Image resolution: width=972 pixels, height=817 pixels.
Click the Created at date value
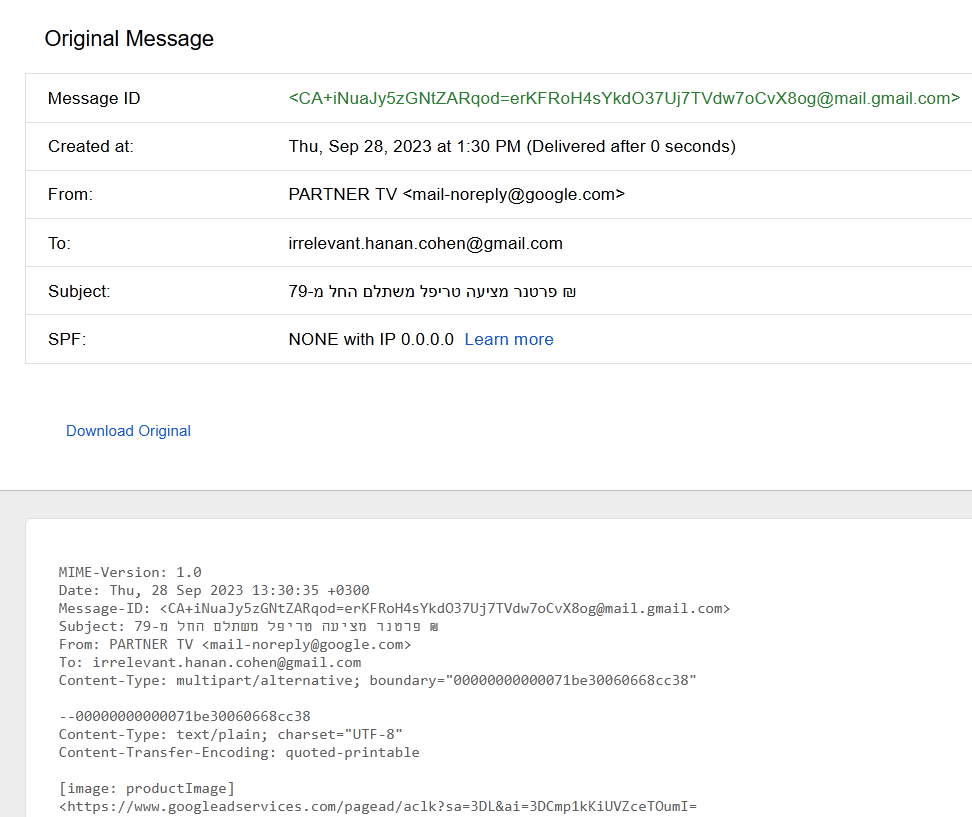[512, 146]
